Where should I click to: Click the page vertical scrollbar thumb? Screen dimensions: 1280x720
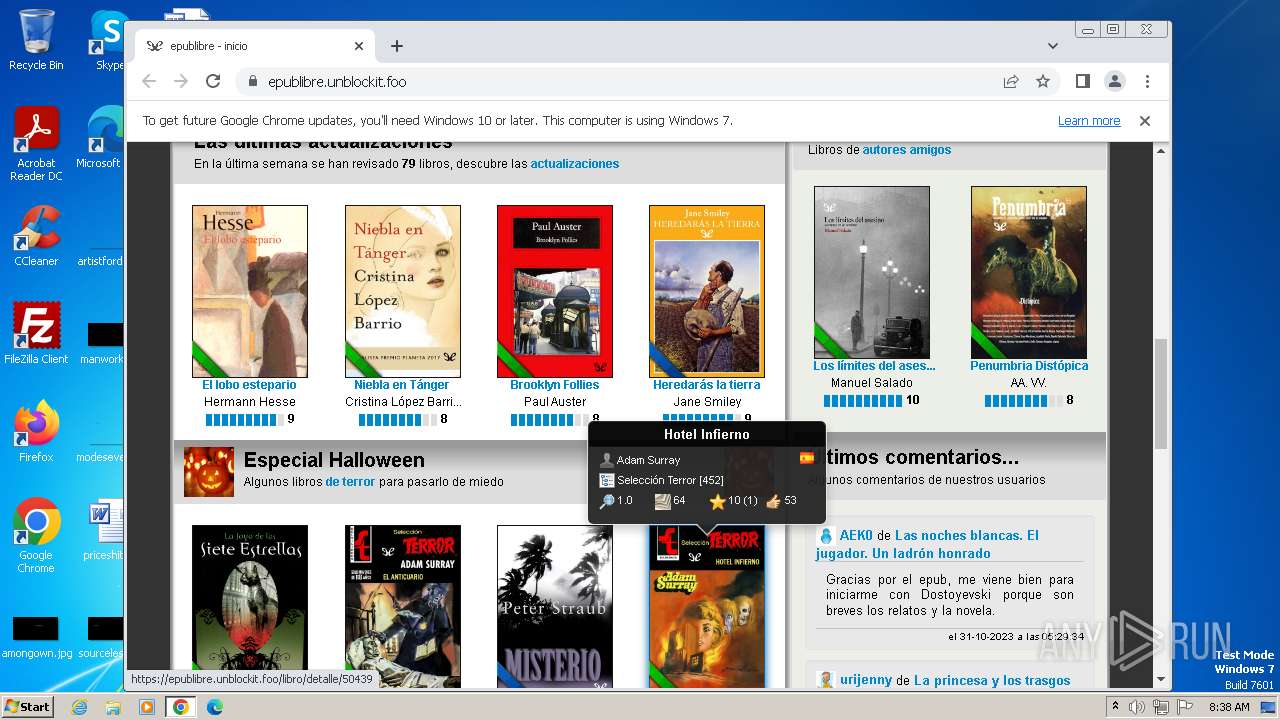click(1161, 394)
